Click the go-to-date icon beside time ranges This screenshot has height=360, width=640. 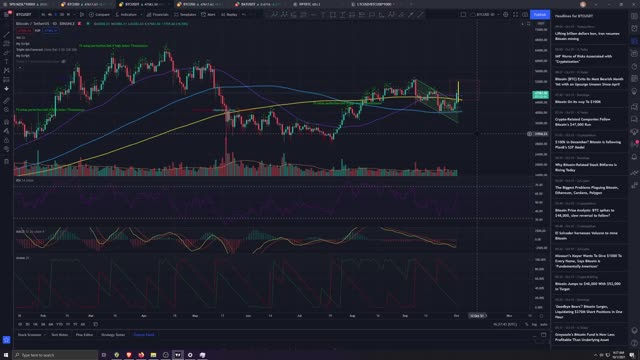pyautogui.click(x=96, y=324)
